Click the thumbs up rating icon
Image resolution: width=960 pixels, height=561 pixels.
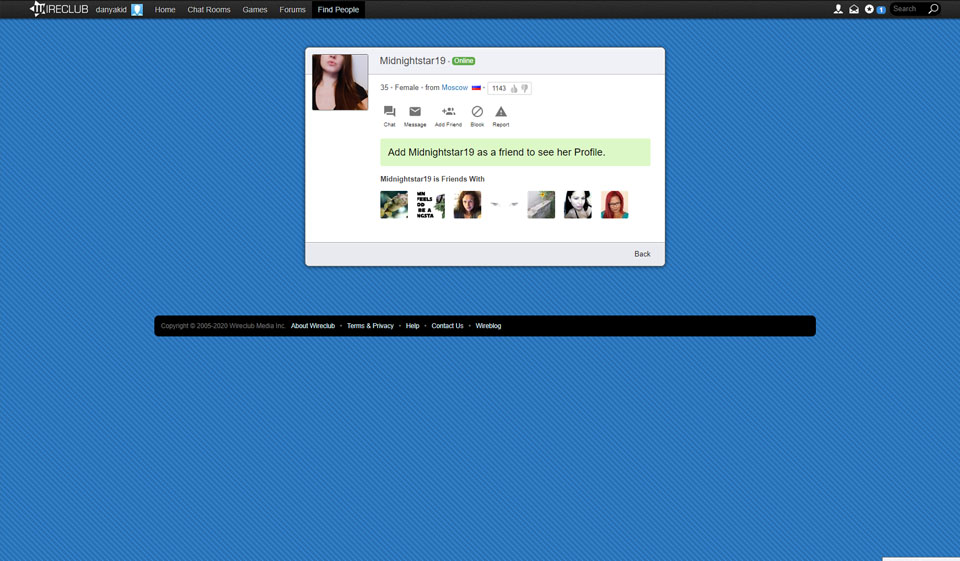pos(514,89)
